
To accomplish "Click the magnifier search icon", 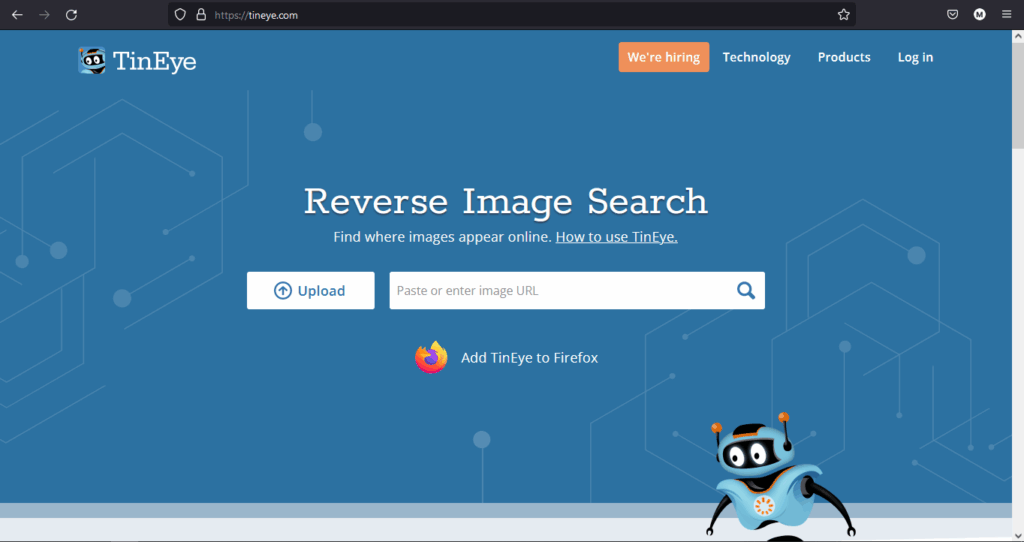I will point(746,290).
